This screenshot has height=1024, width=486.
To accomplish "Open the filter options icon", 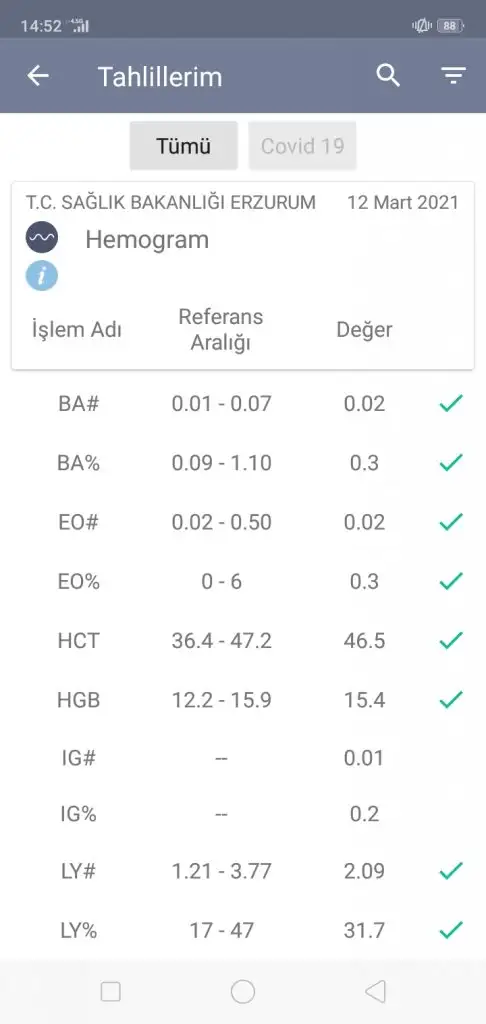I will pos(453,76).
